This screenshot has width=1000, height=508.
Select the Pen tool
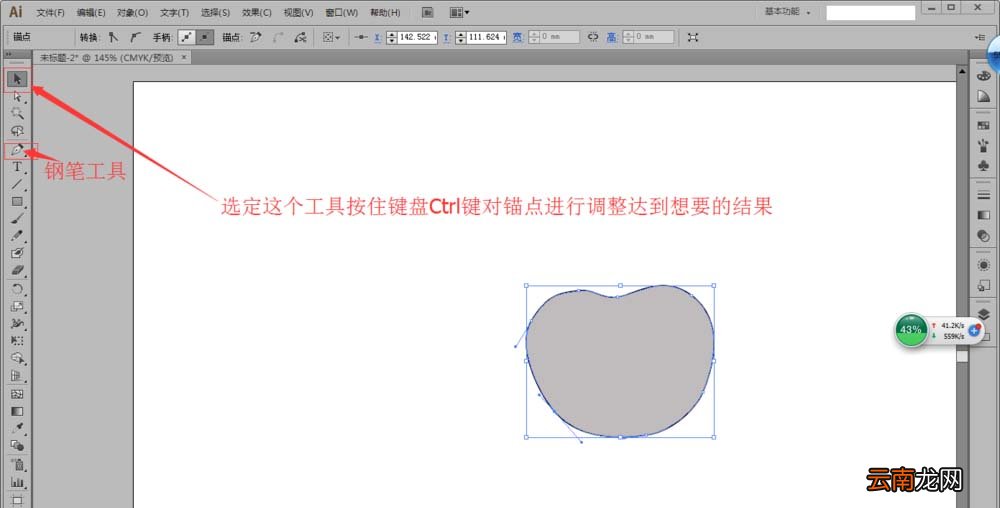click(17, 150)
